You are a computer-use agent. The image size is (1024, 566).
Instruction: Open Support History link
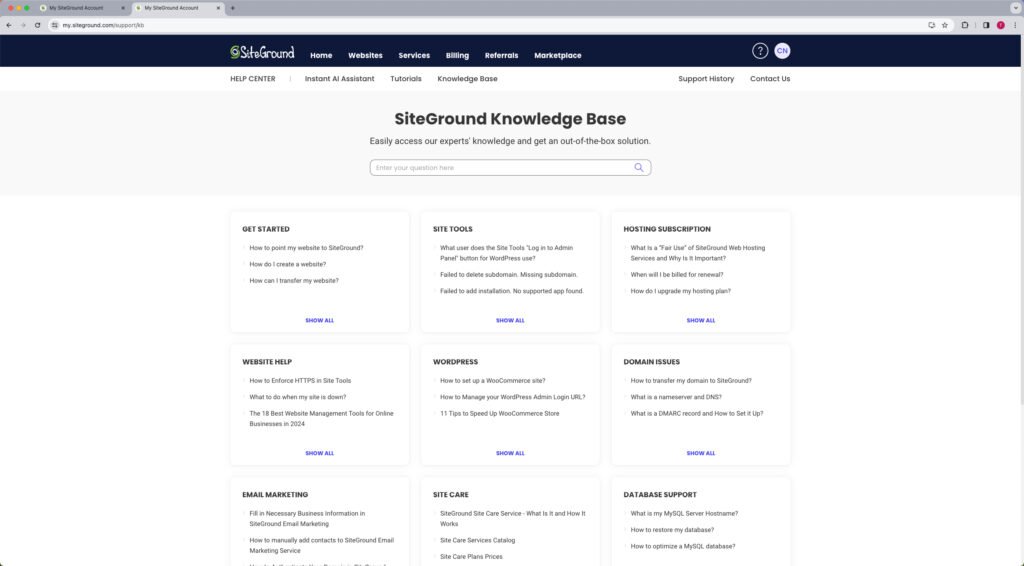click(706, 78)
